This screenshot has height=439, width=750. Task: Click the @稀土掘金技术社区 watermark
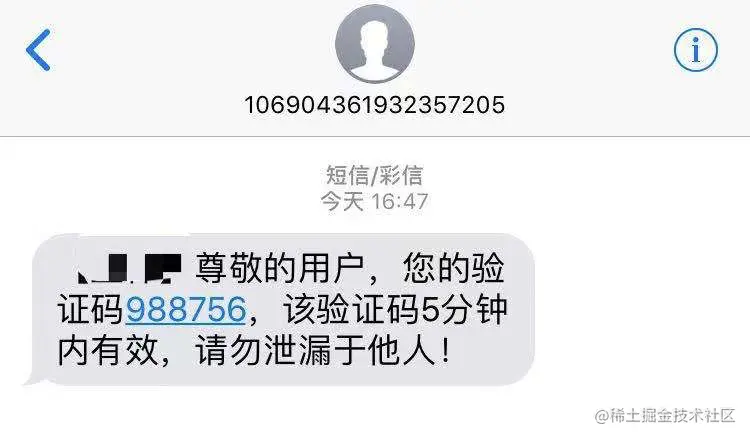pos(665,415)
